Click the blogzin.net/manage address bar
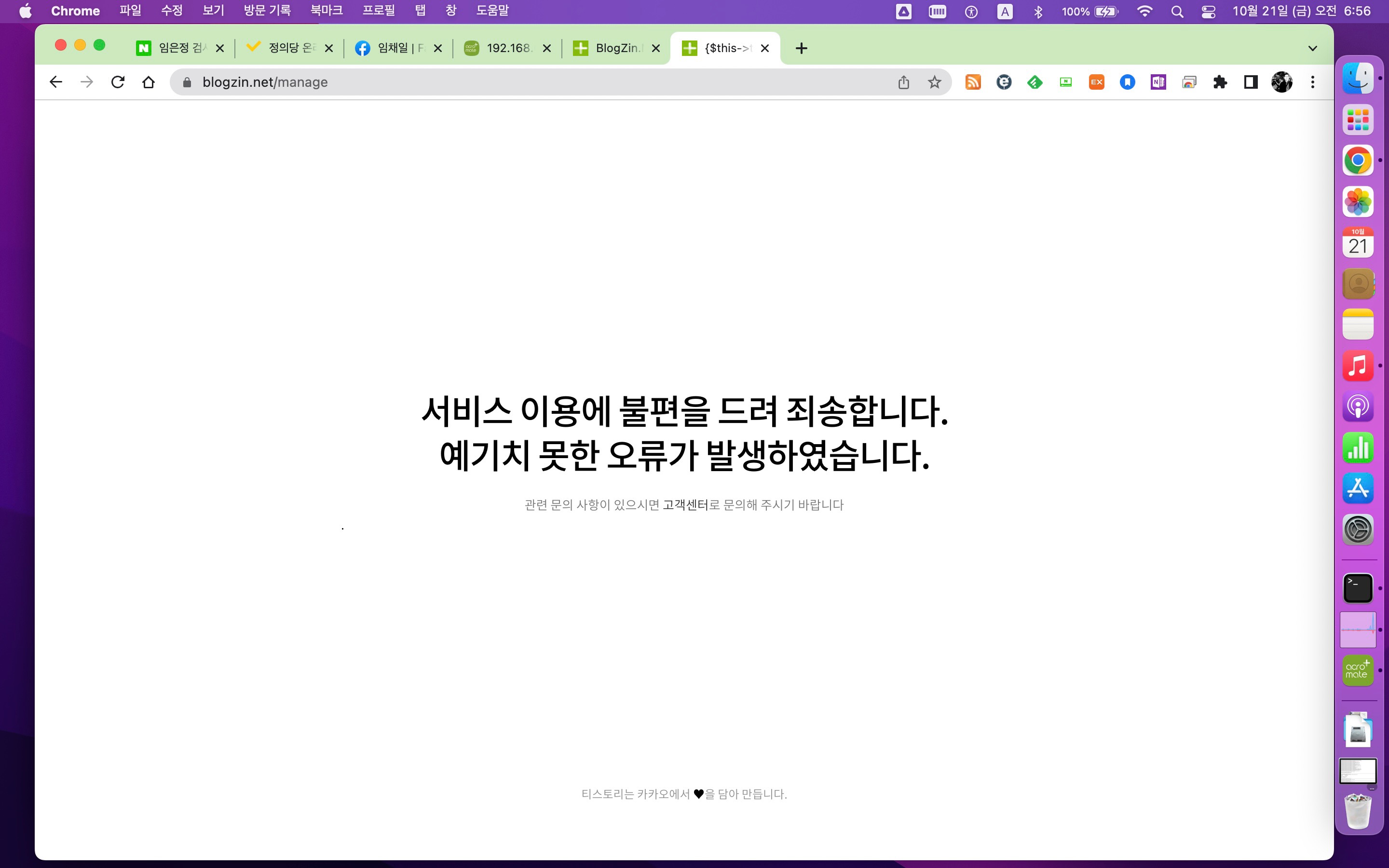The width and height of the screenshot is (1389, 868). (x=517, y=82)
